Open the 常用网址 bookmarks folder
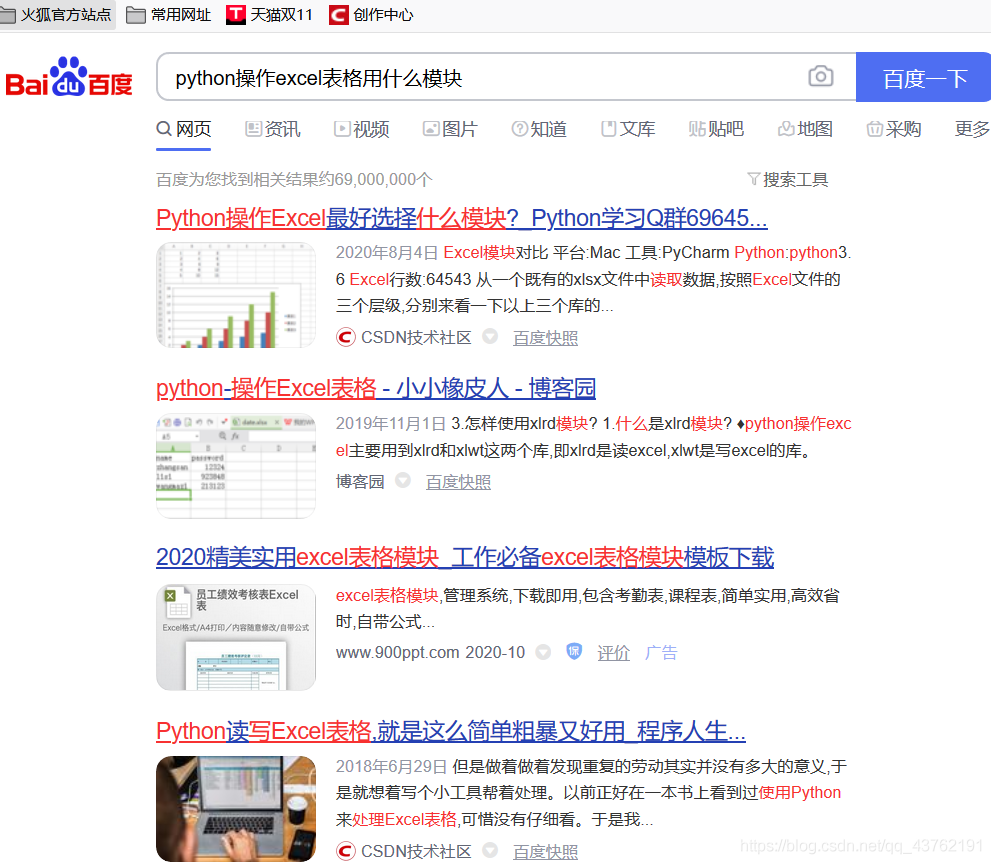 169,14
